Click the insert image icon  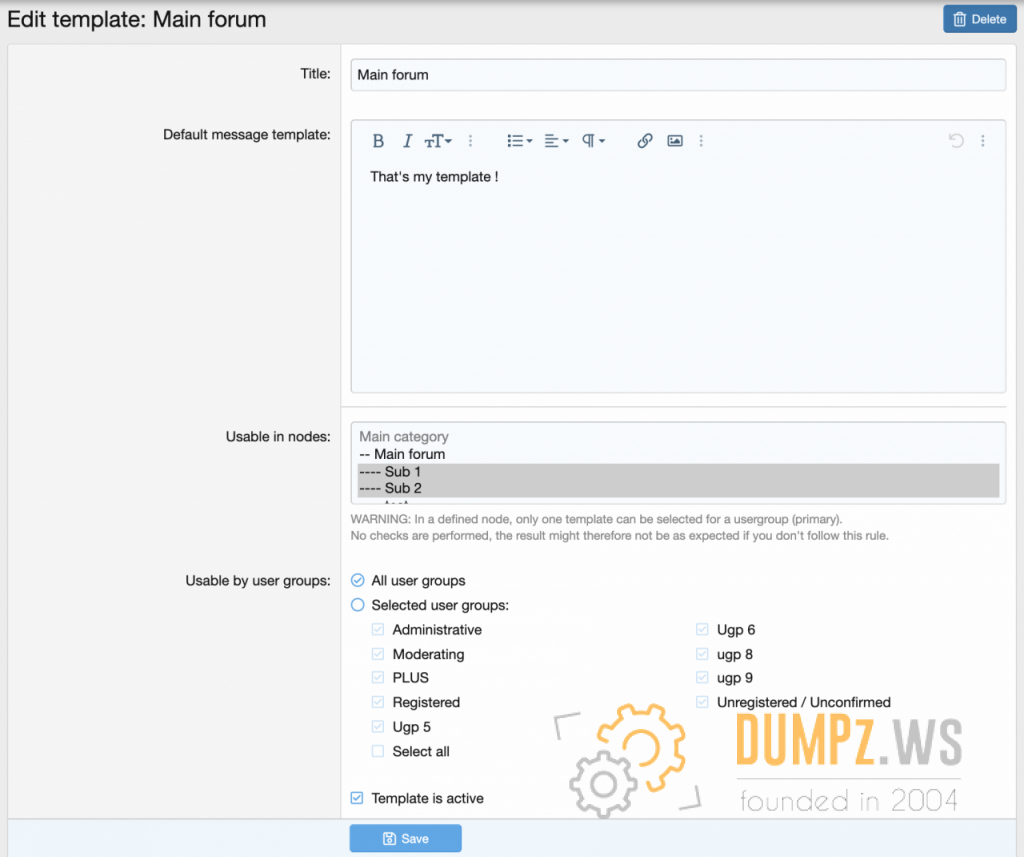(675, 141)
